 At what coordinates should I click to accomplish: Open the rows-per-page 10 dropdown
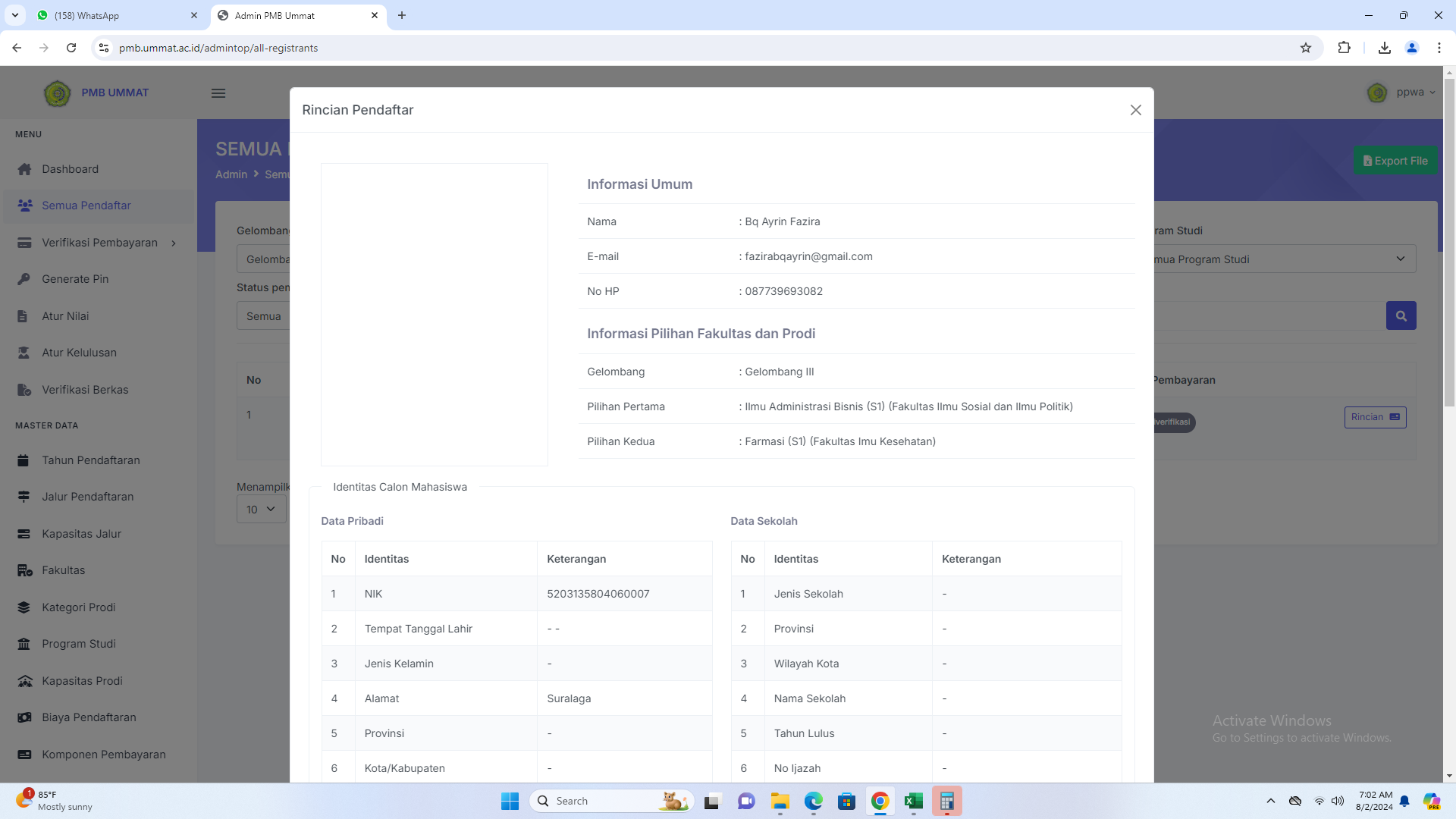pos(261,510)
